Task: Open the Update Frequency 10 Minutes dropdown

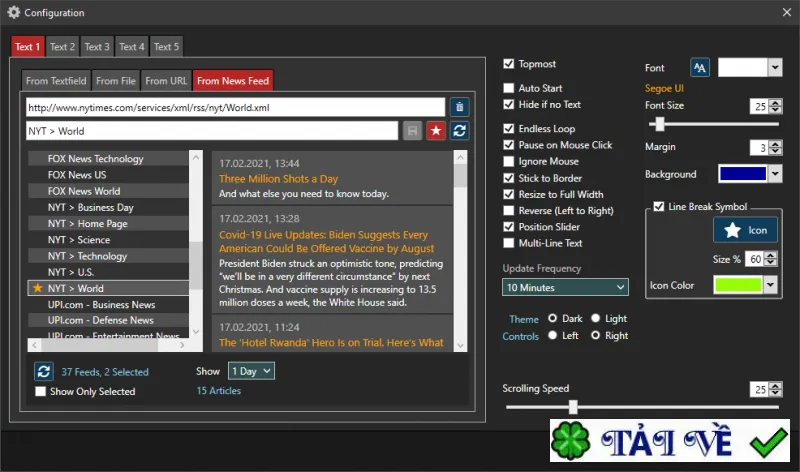Action: (565, 287)
